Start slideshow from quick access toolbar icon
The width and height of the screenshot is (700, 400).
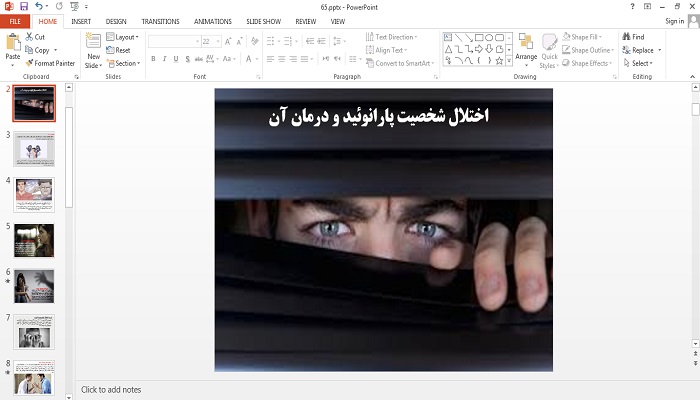tap(74, 6)
